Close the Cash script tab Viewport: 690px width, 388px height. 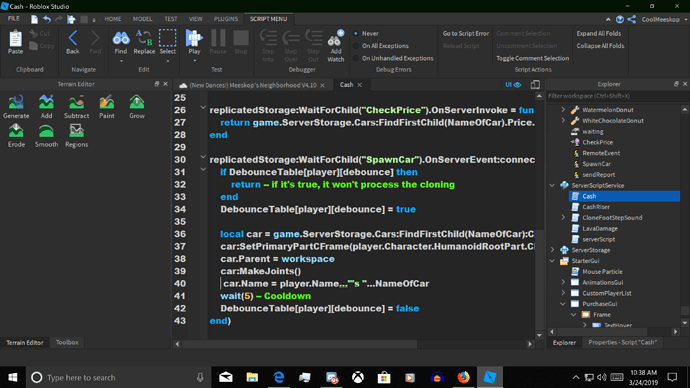[x=360, y=85]
